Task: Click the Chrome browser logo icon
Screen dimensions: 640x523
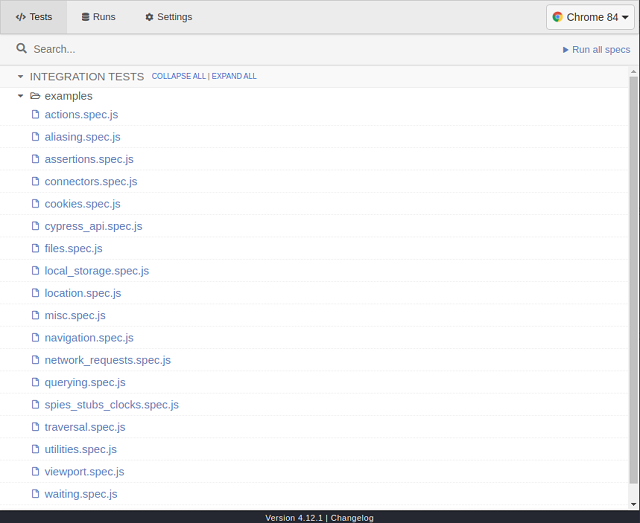Action: [x=557, y=17]
